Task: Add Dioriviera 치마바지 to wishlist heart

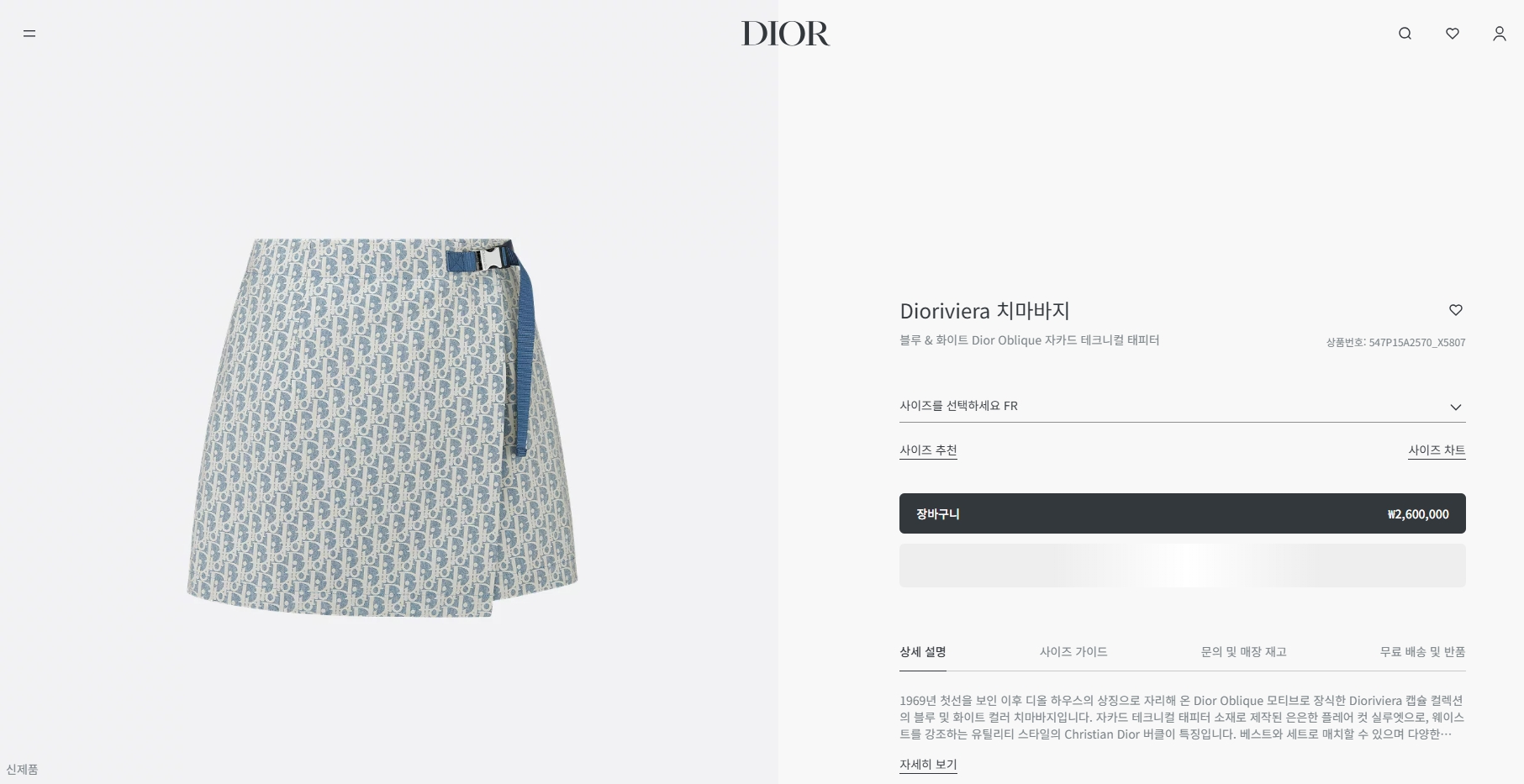Action: click(1456, 310)
